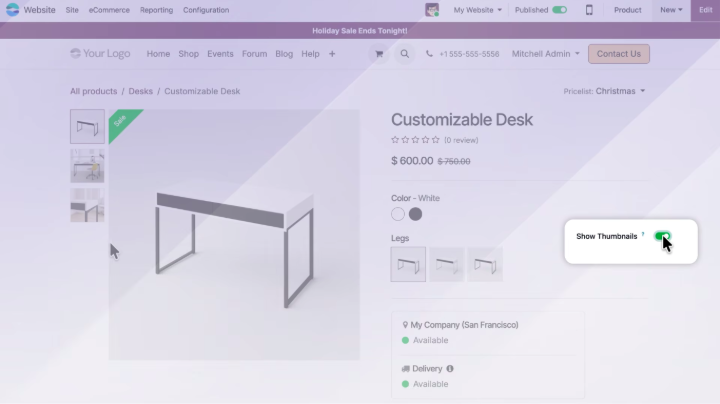Select the second Legs option

[447, 264]
